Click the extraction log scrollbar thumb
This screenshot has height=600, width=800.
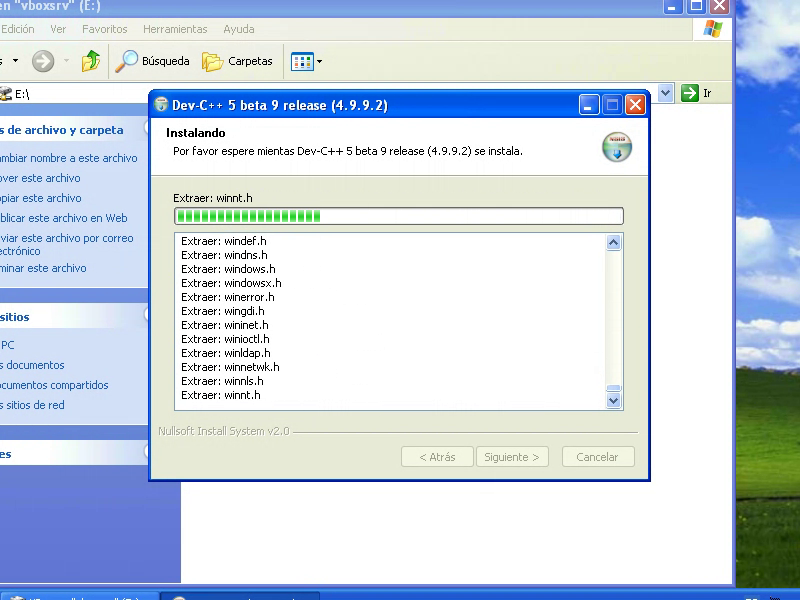(x=613, y=388)
